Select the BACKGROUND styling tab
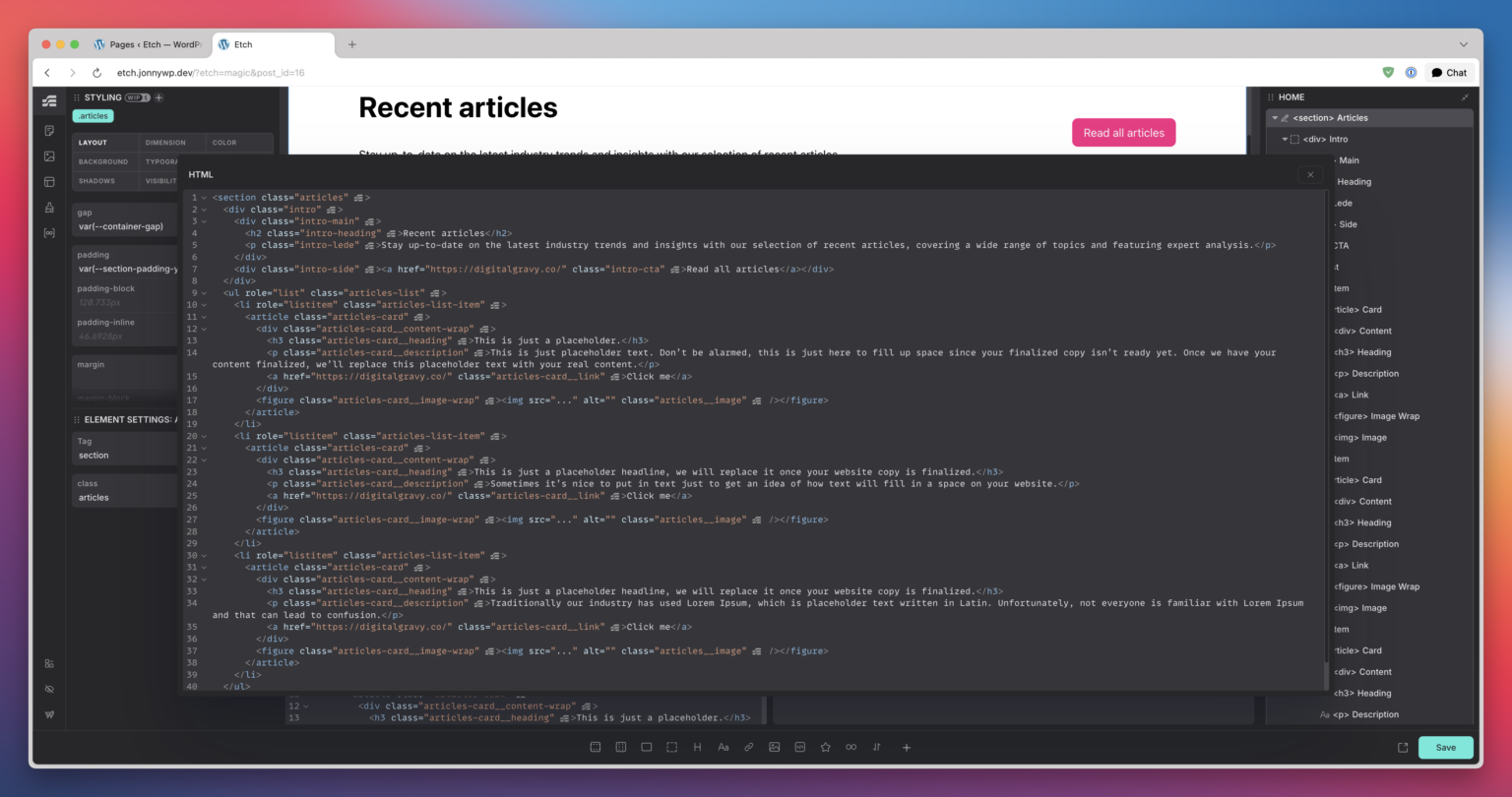Screen dimensions: 1512x797 coord(104,161)
